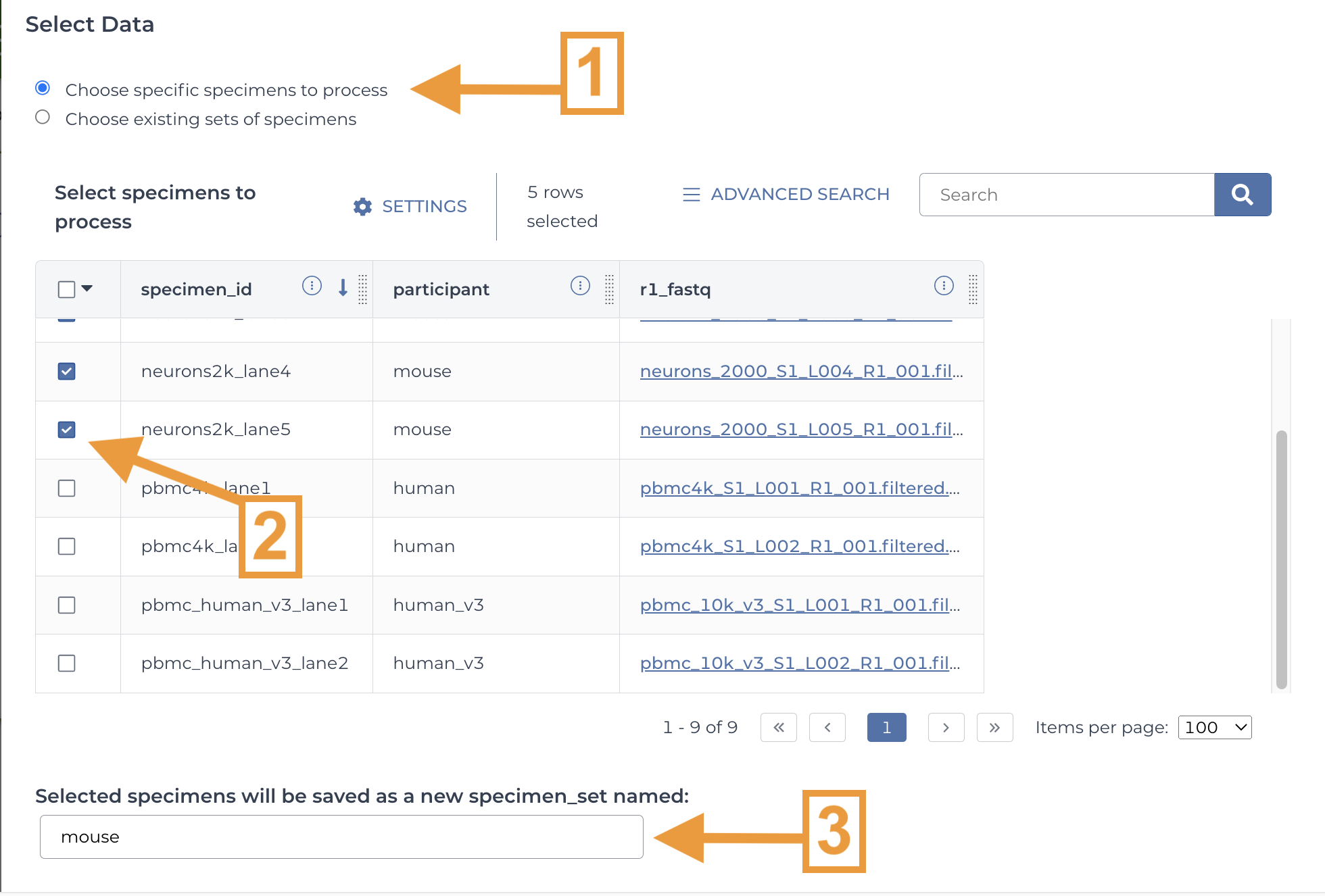The width and height of the screenshot is (1325, 896).
Task: Click the '1 - 9 of 9' count
Action: (700, 727)
